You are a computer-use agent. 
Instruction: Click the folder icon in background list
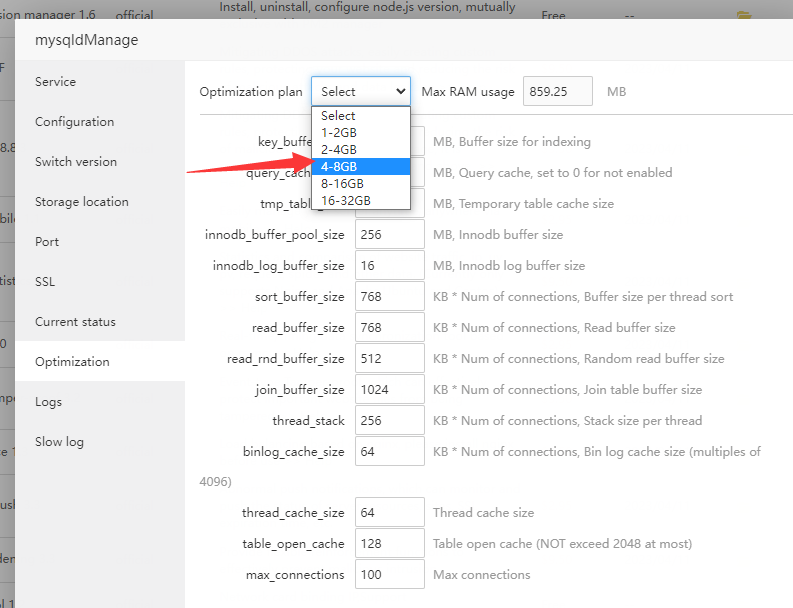pyautogui.click(x=744, y=15)
